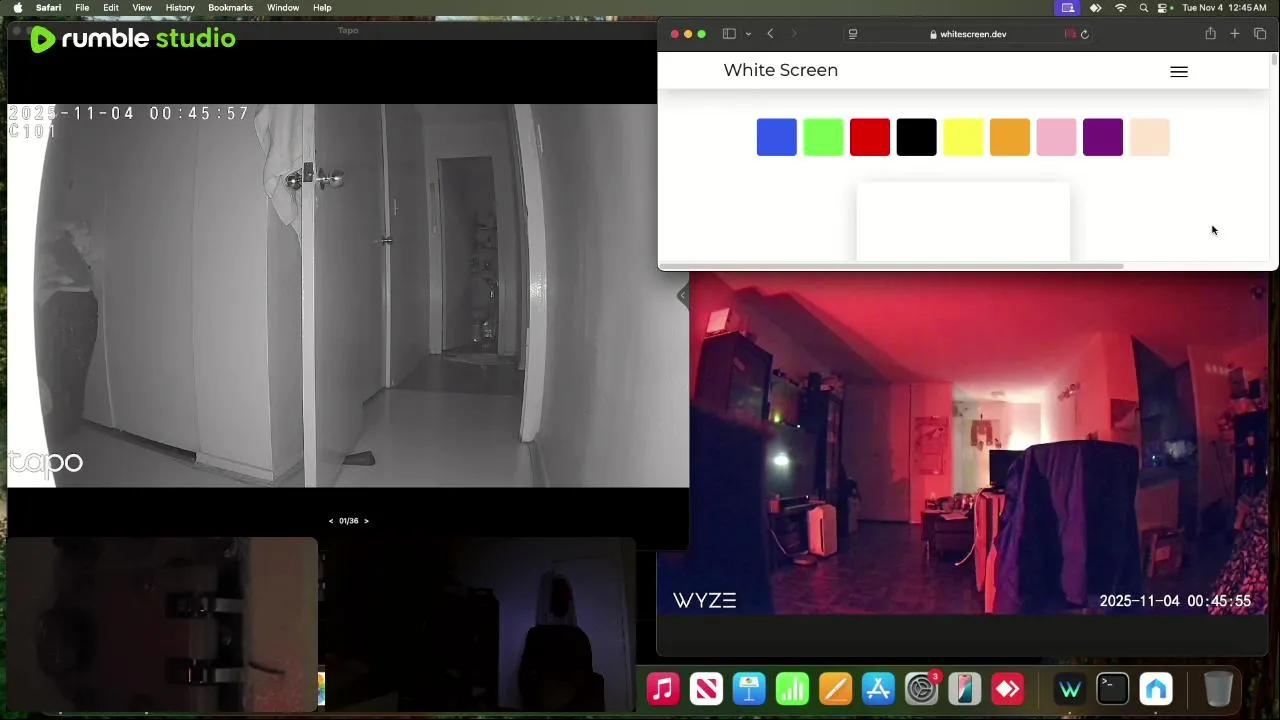Image resolution: width=1280 pixels, height=720 pixels.
Task: Open the Safari Share menu
Action: point(1210,34)
